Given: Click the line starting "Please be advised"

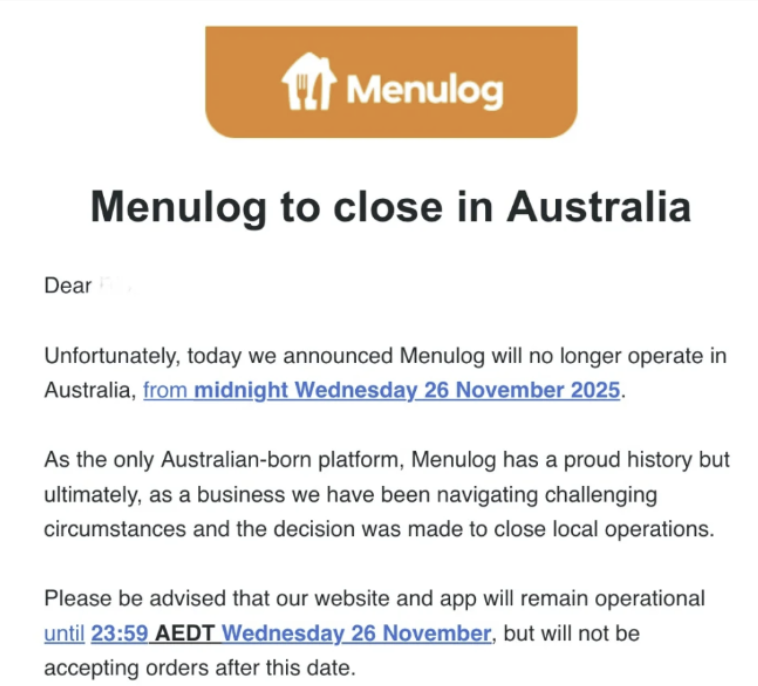Looking at the screenshot, I should pos(375,599).
